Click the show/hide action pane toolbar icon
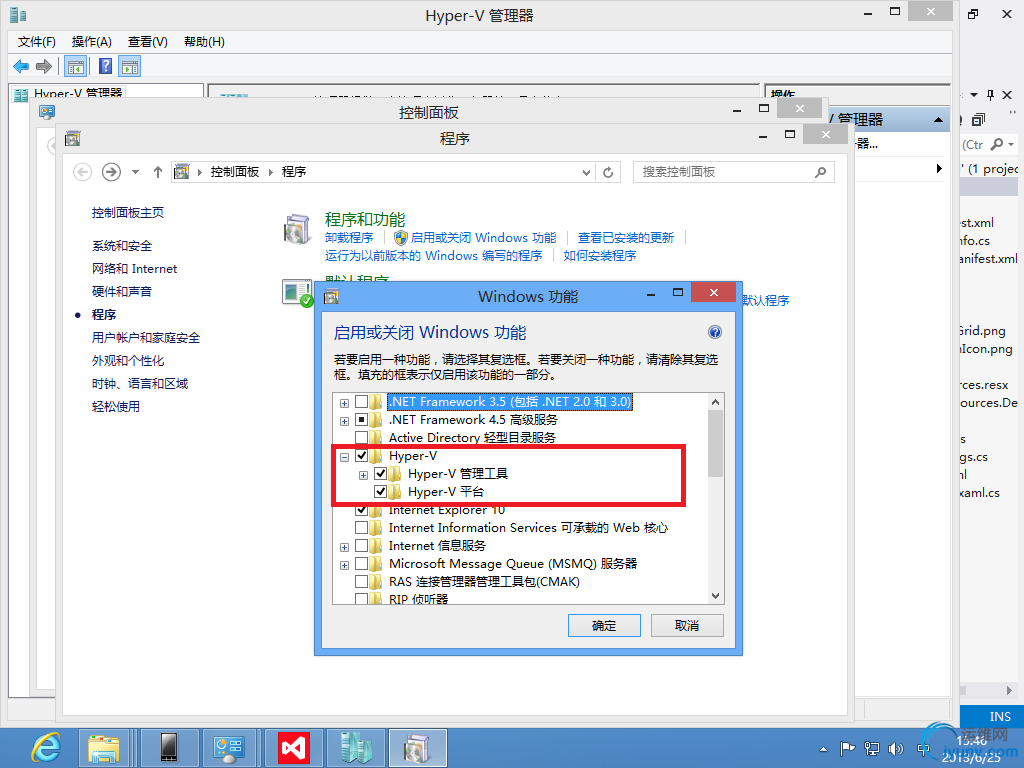 [x=130, y=66]
